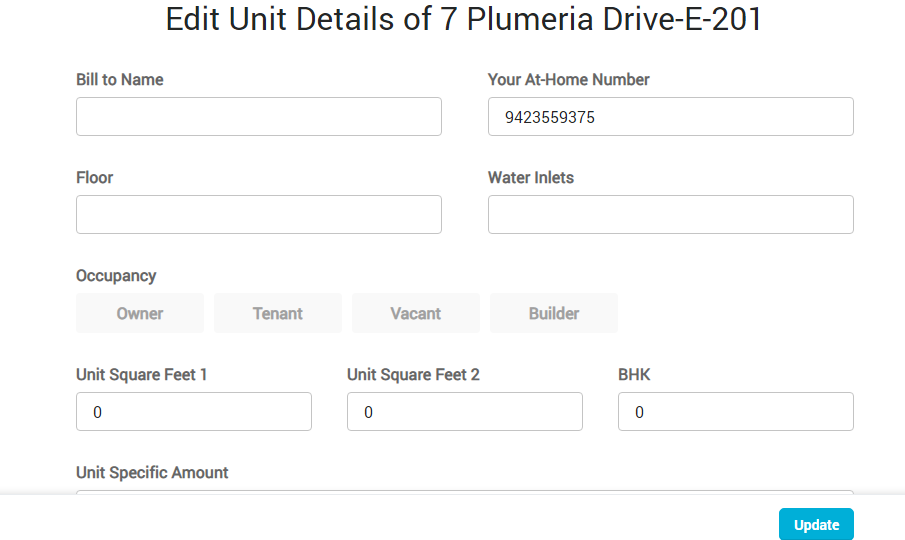Click the Edit Unit Details page heading
This screenshot has width=905, height=540.
pyautogui.click(x=464, y=20)
